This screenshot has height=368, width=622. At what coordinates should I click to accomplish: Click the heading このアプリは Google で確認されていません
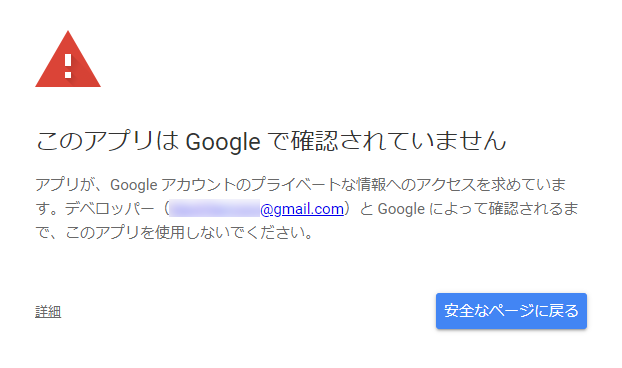pos(271,141)
